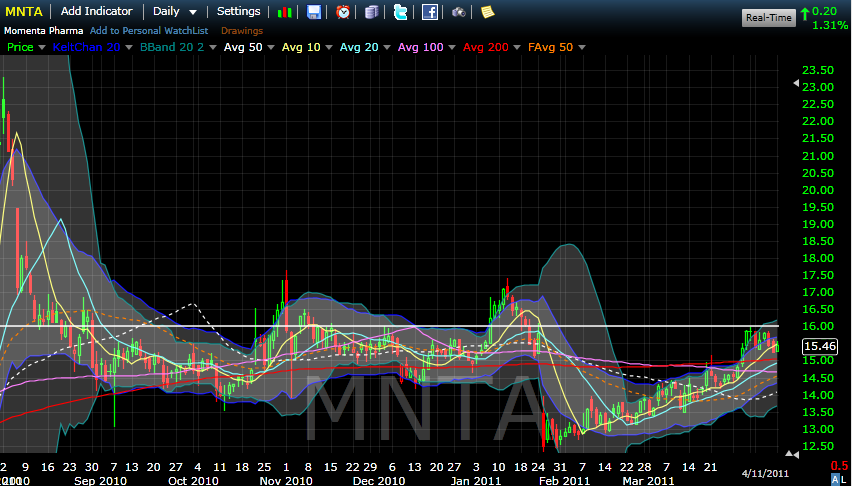The width and height of the screenshot is (852, 486).
Task: Click the Dec 2010 axis label
Action: coord(379,481)
